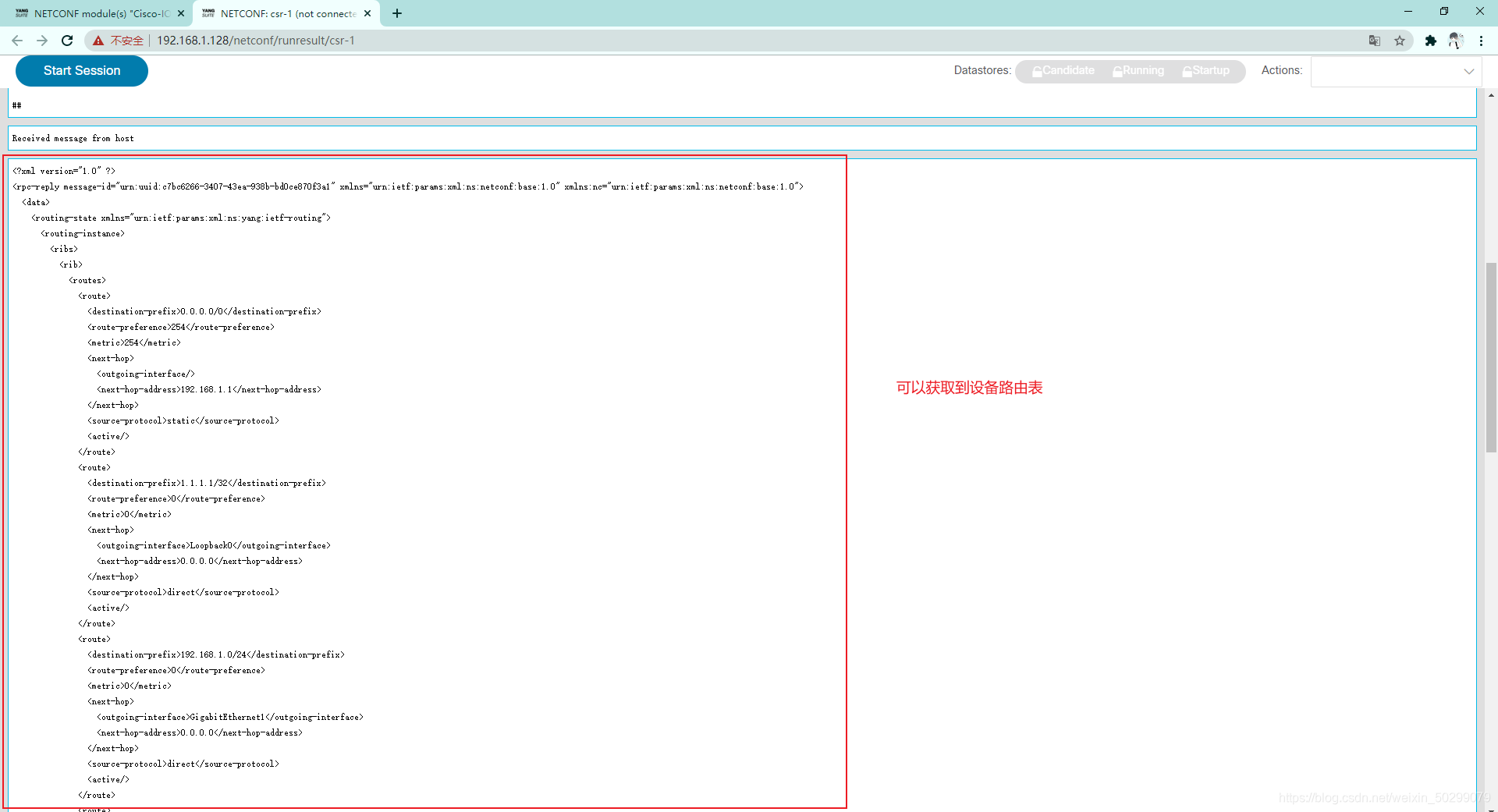The width and height of the screenshot is (1498, 812).
Task: Unlock the Candidate datastore
Action: (x=1063, y=71)
